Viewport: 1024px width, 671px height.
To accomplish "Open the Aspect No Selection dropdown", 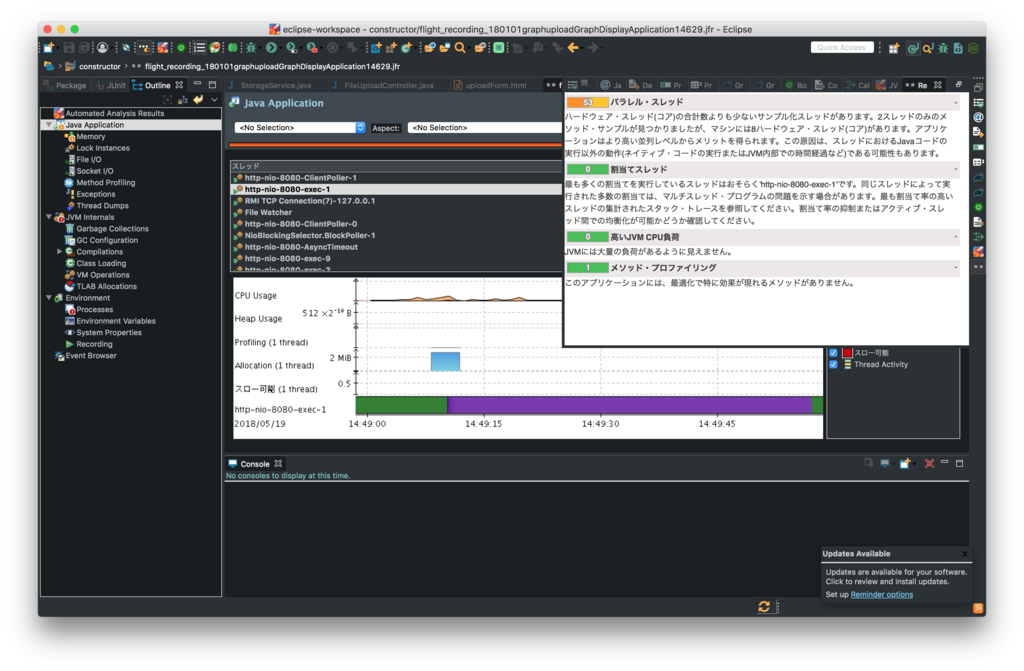I will coord(484,128).
